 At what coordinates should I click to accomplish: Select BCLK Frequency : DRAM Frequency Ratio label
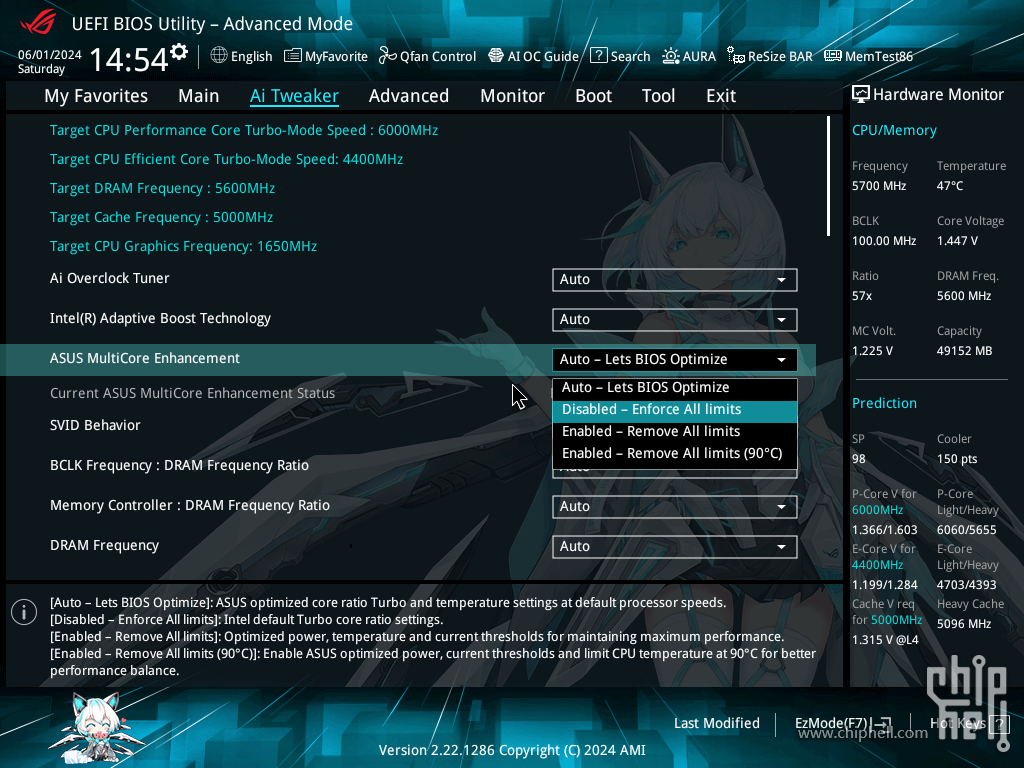point(180,465)
